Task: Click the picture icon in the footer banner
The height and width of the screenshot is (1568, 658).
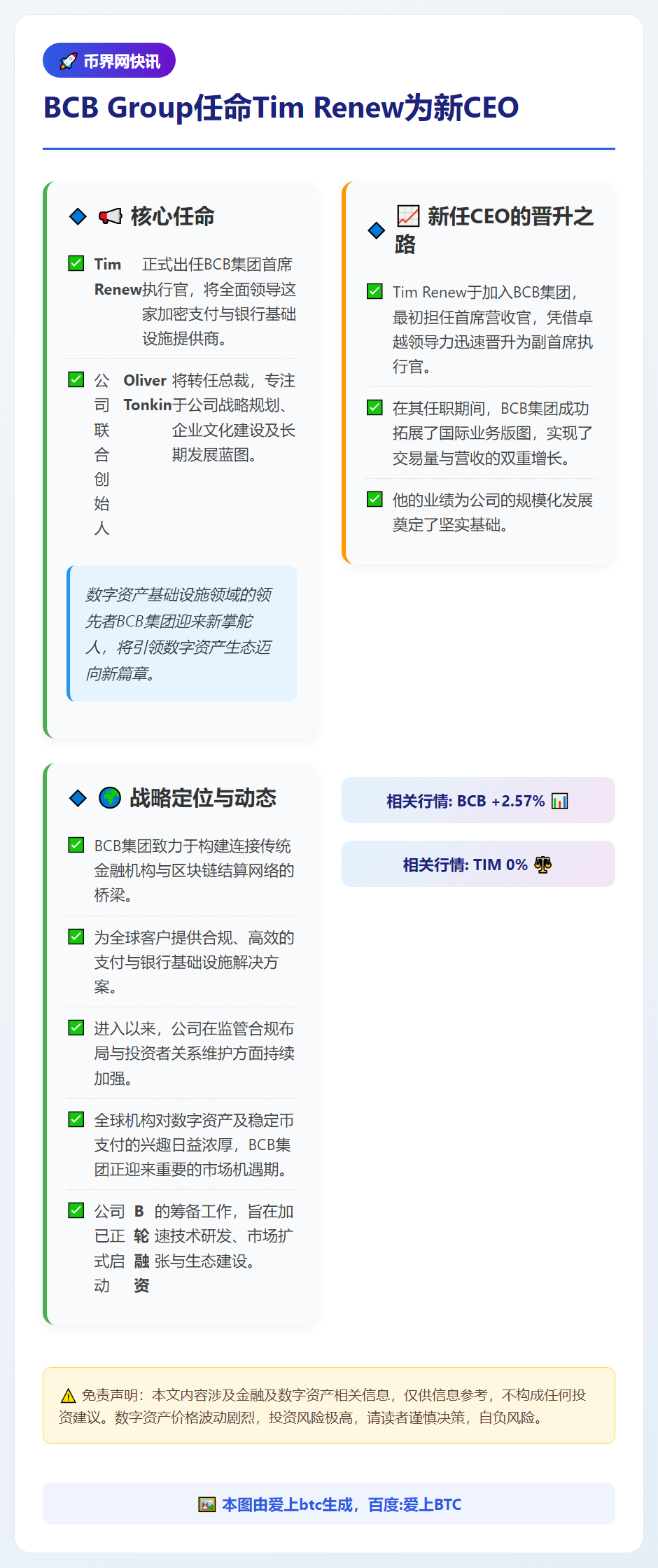Action: [x=206, y=1504]
